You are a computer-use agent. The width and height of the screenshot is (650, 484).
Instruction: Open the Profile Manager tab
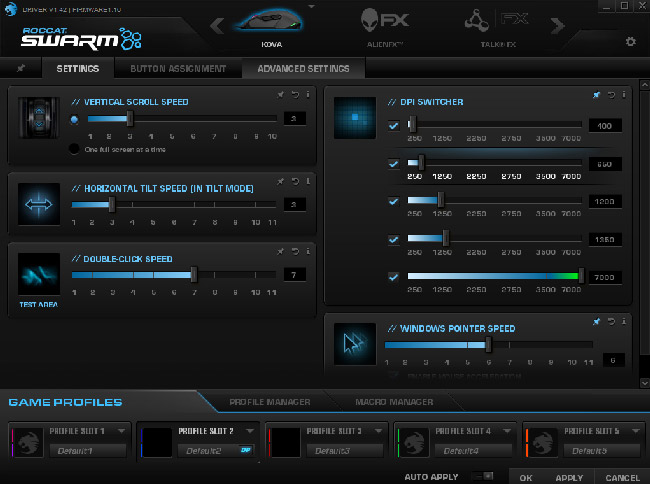[x=269, y=402]
